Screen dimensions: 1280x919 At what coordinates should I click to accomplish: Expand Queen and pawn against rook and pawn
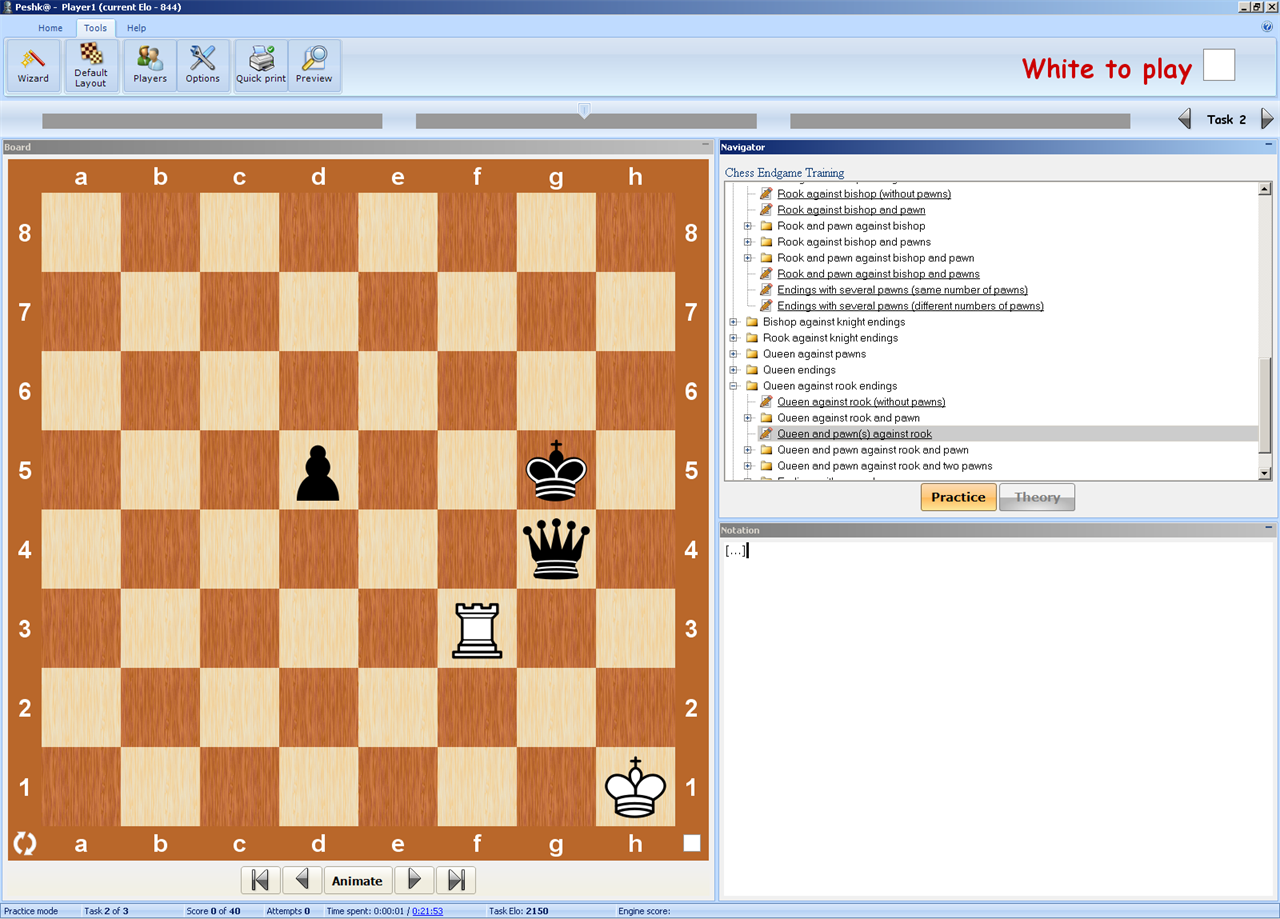tap(747, 450)
